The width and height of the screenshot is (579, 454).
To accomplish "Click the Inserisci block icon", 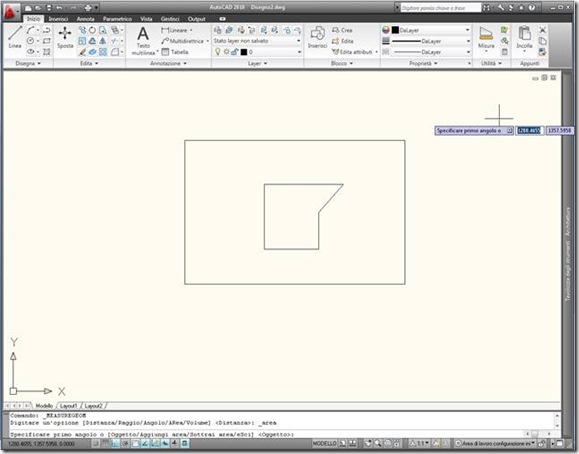I will pos(317,37).
